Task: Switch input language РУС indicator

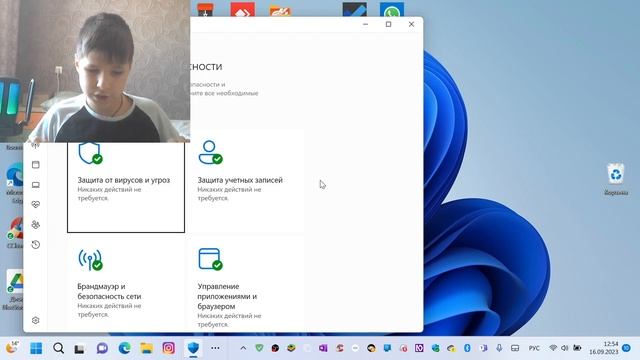Action: click(x=534, y=348)
